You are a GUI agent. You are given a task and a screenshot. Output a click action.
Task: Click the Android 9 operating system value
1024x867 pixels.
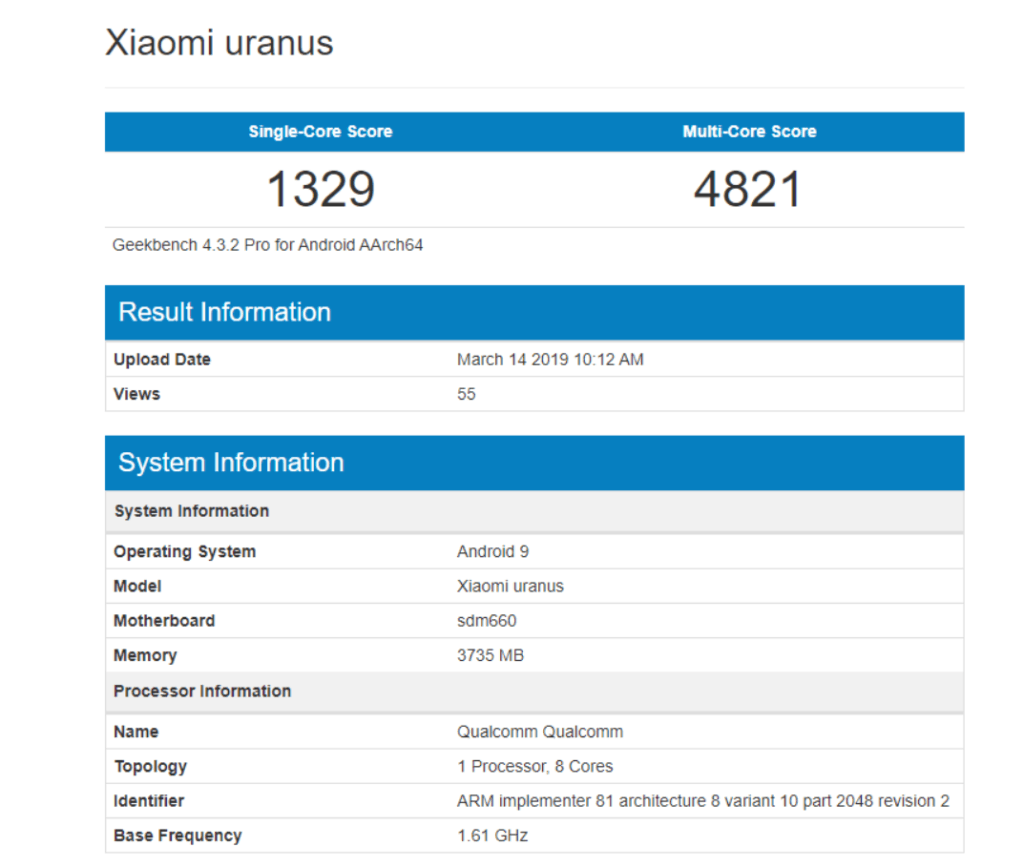493,552
